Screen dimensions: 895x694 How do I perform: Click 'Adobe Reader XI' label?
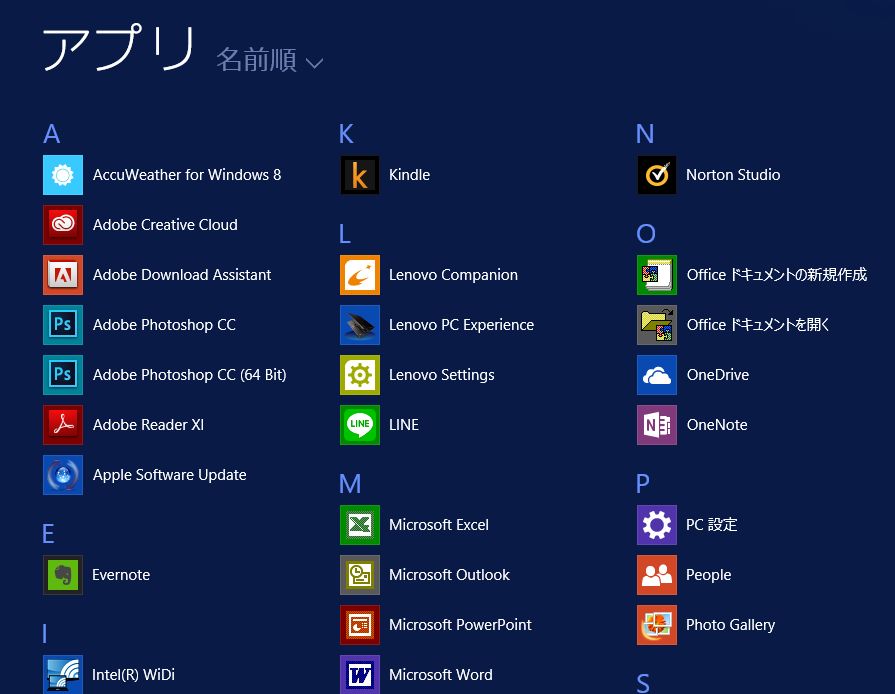coord(148,425)
